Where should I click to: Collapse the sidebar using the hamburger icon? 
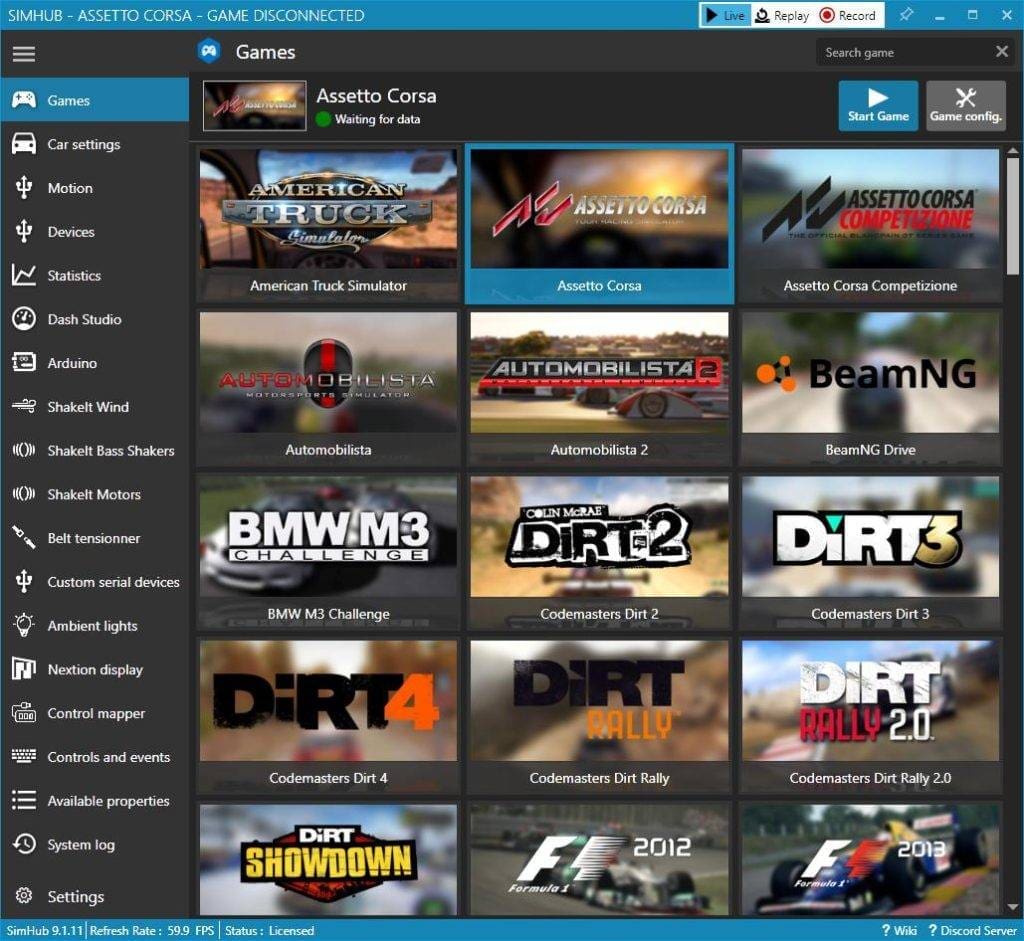pos(24,53)
